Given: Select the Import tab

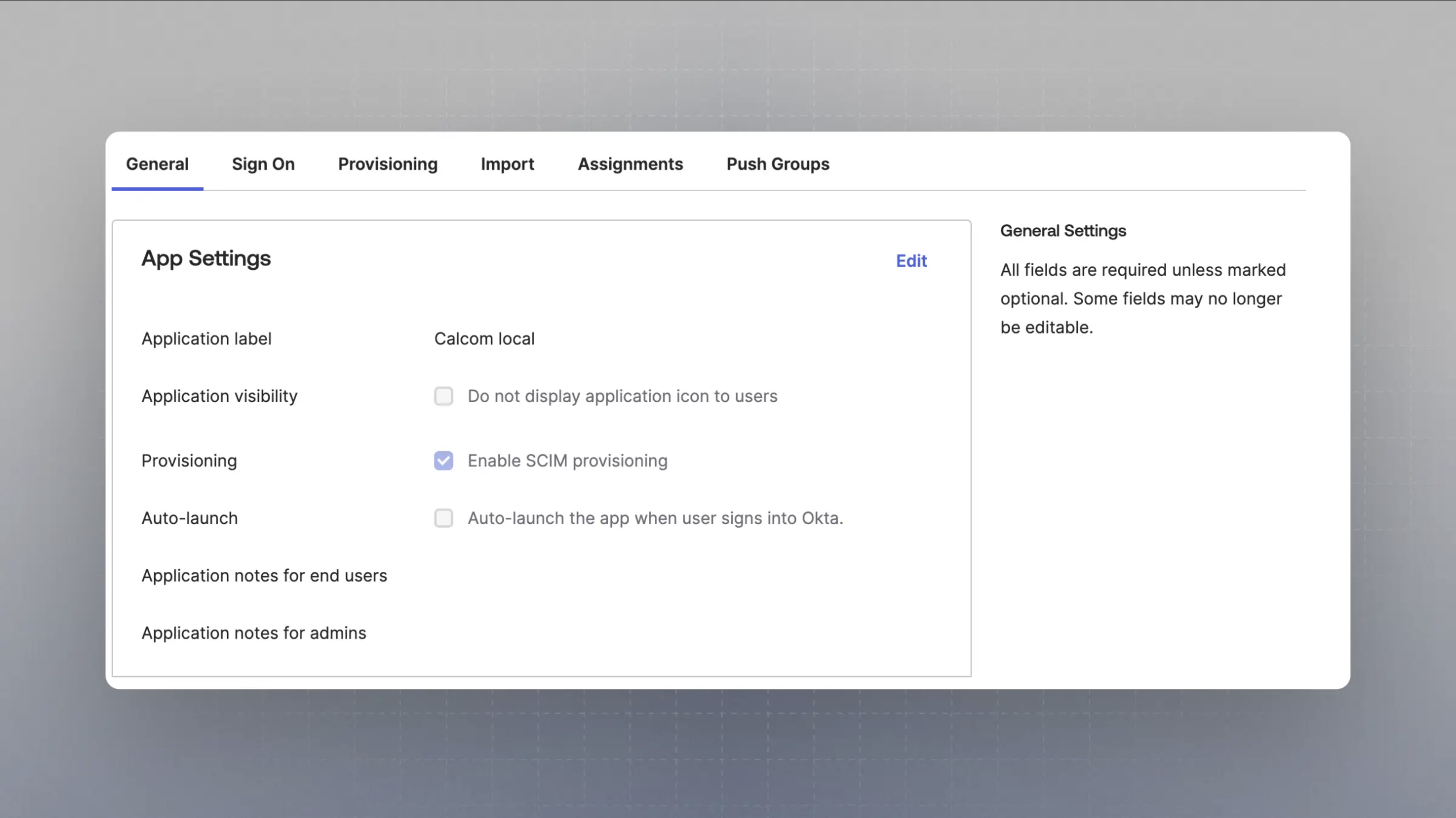Looking at the screenshot, I should (507, 164).
